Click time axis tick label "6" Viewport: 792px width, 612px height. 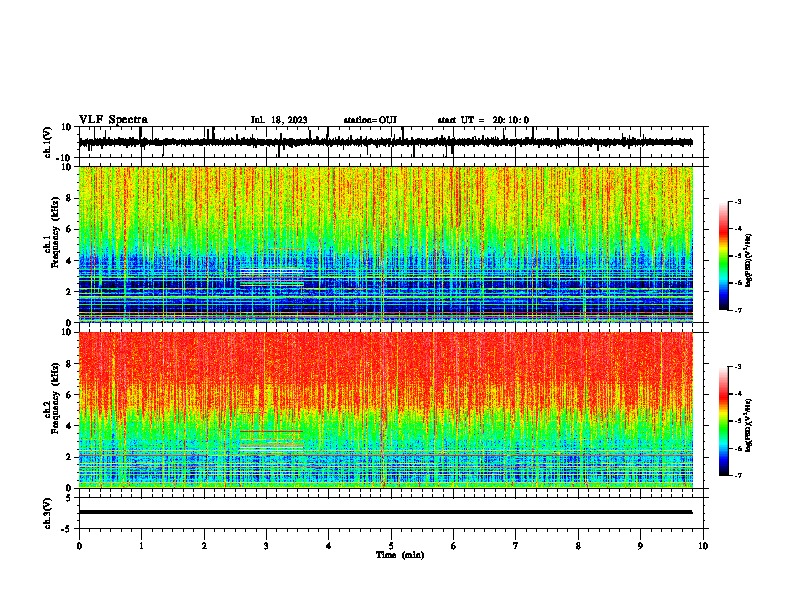[454, 546]
